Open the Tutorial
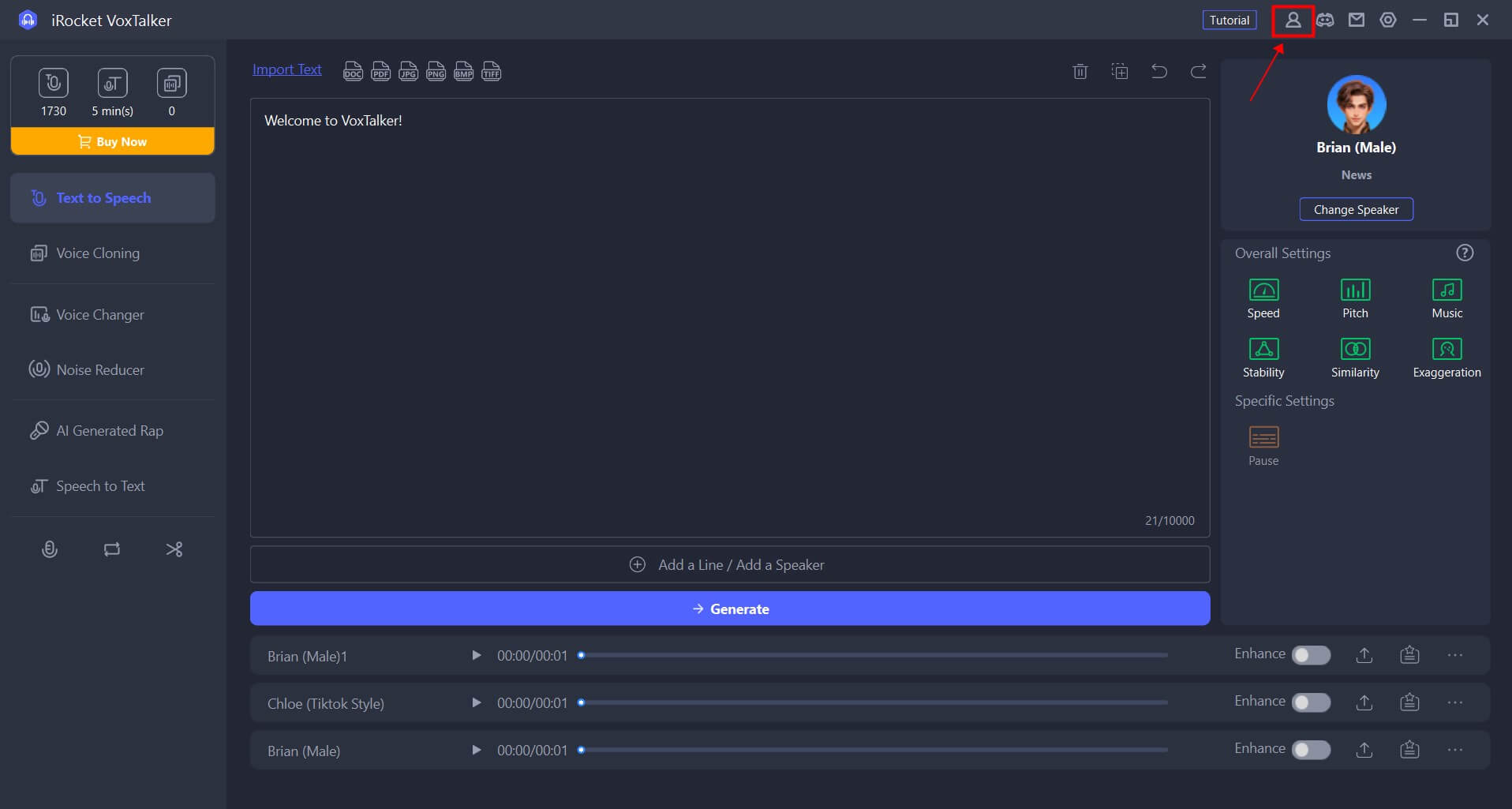This screenshot has height=809, width=1512. (1229, 21)
